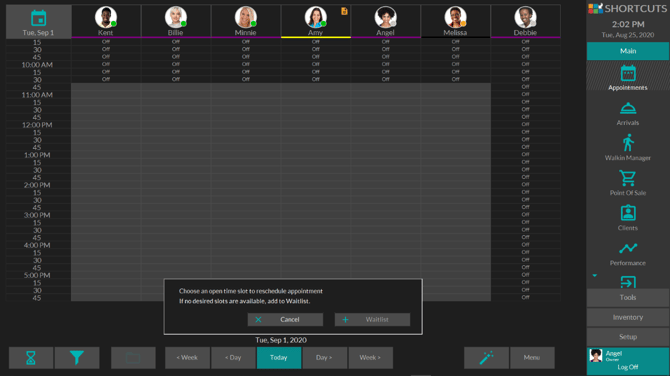Screen dimensions: 670x376
Task: Open the Clients icon
Action: point(628,213)
